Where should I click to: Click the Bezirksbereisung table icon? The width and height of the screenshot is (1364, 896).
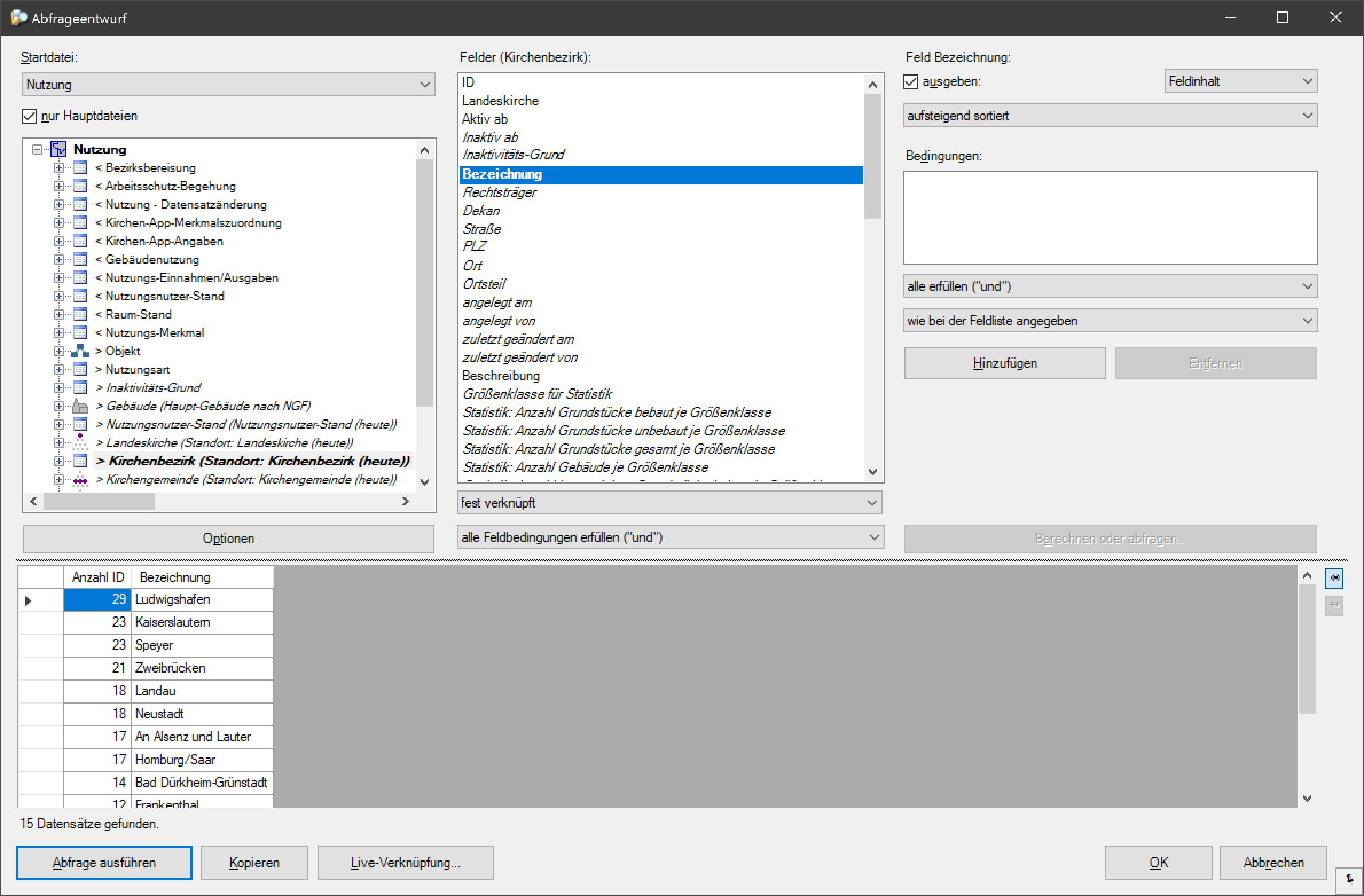(x=80, y=168)
